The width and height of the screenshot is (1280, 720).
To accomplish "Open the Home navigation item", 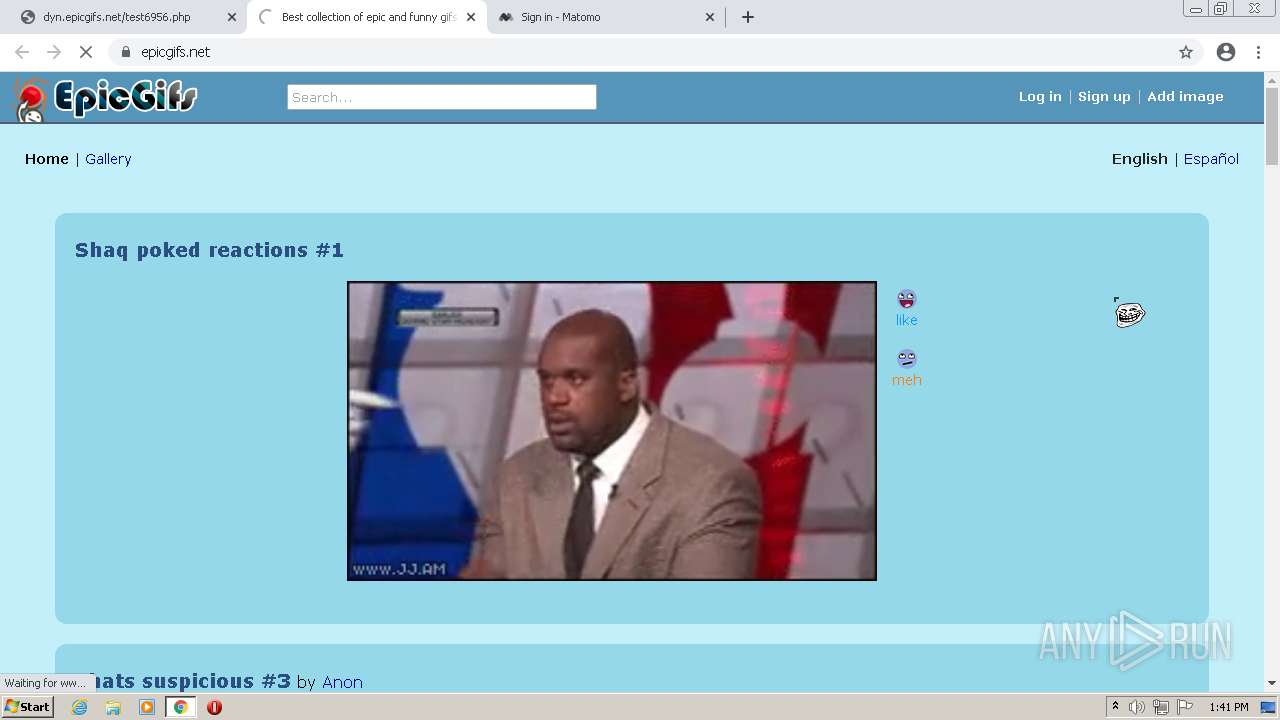I will point(47,159).
